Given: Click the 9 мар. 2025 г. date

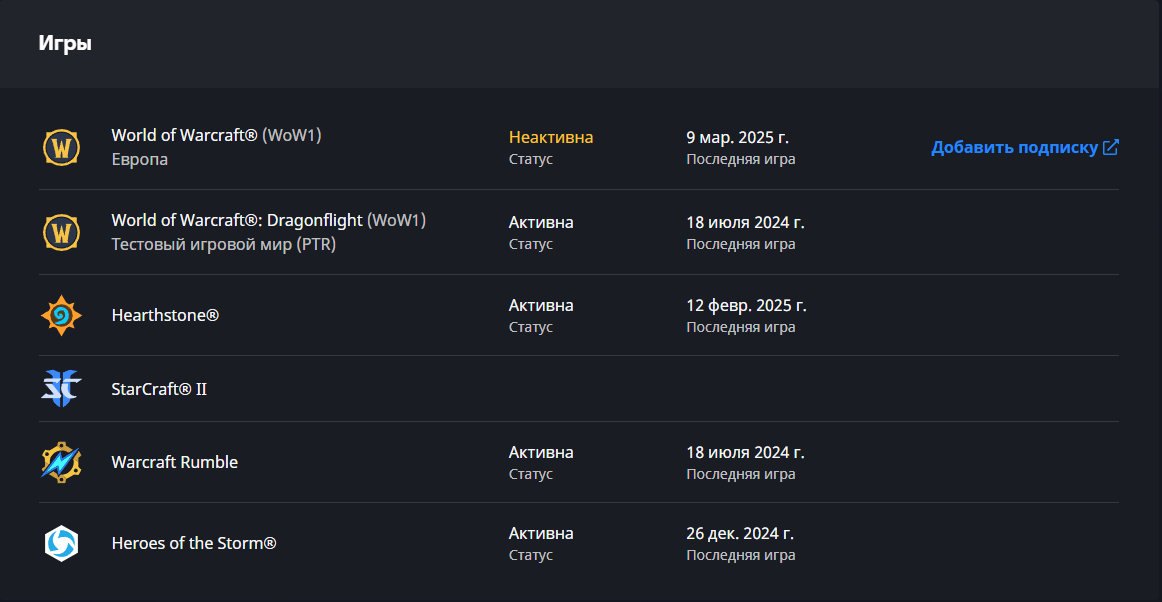Looking at the screenshot, I should 737,137.
